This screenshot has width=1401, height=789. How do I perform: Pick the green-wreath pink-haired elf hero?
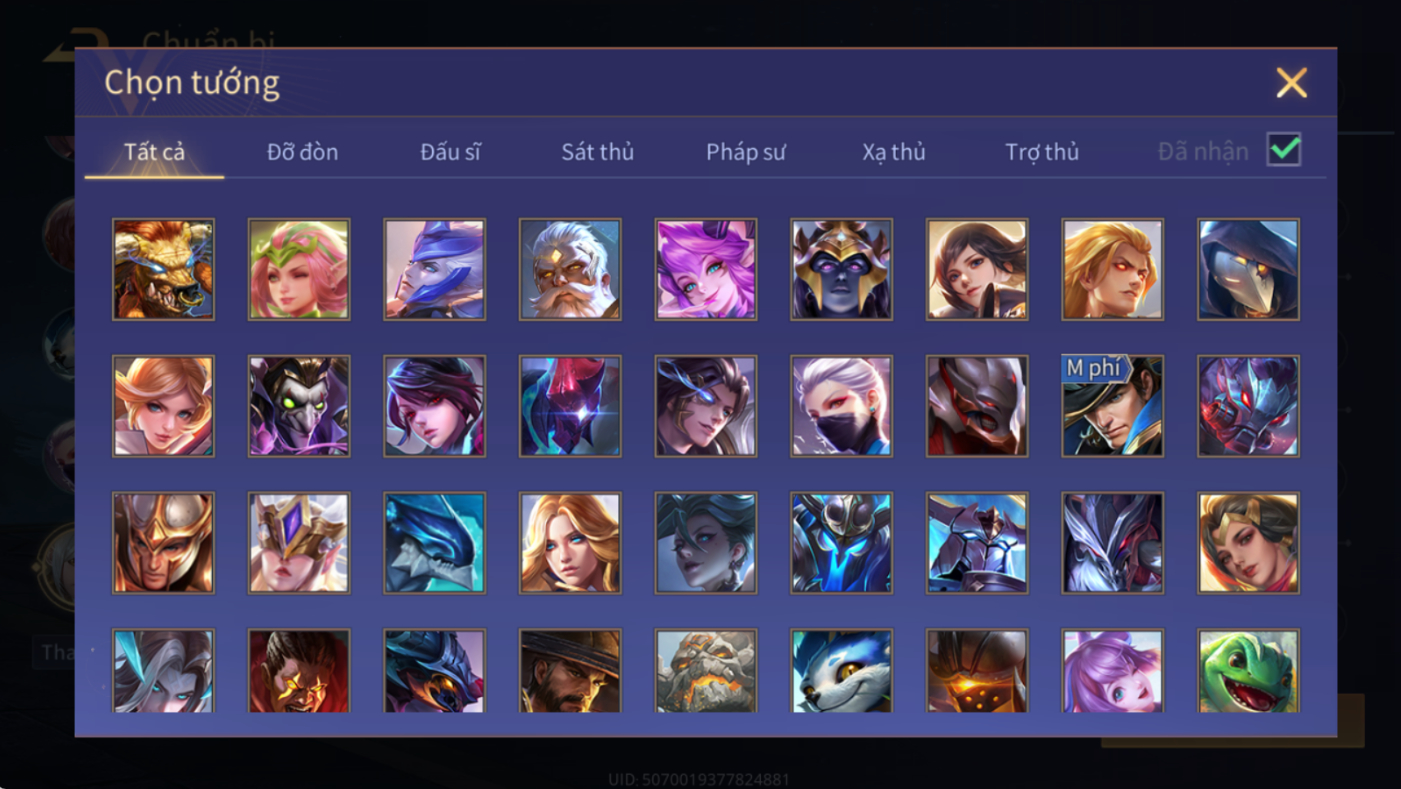[x=299, y=270]
